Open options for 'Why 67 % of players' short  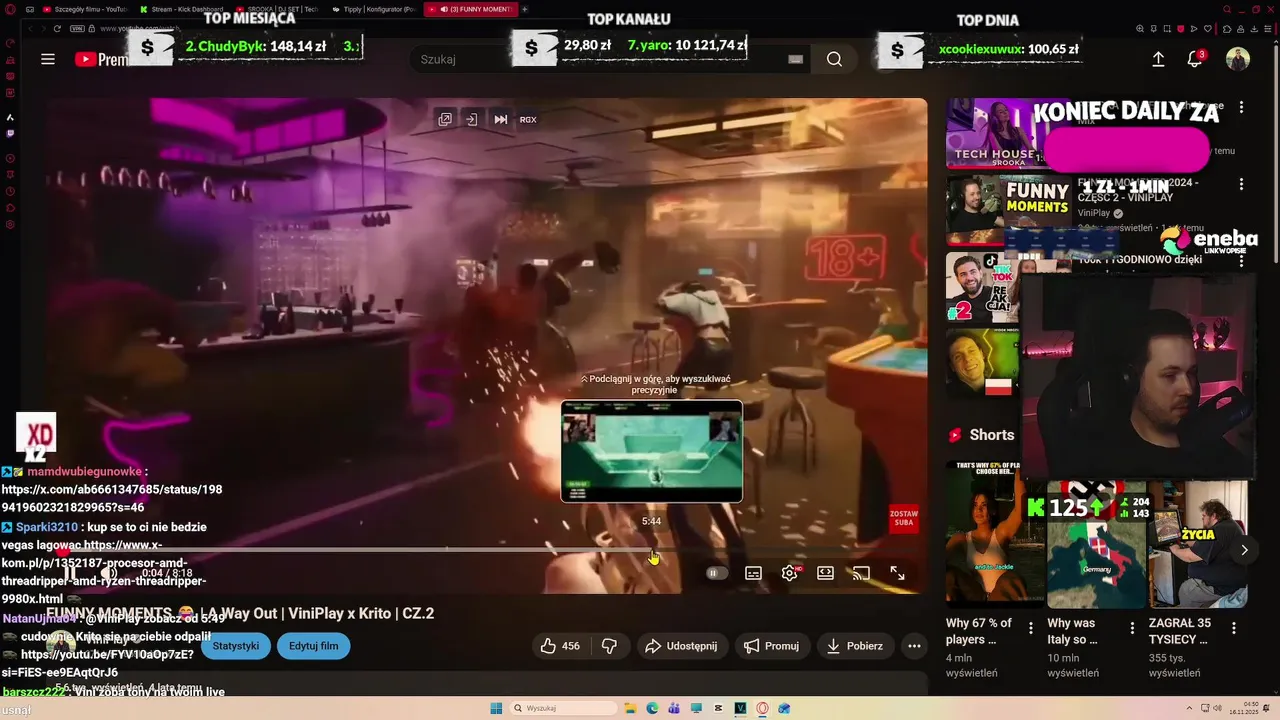click(1030, 629)
